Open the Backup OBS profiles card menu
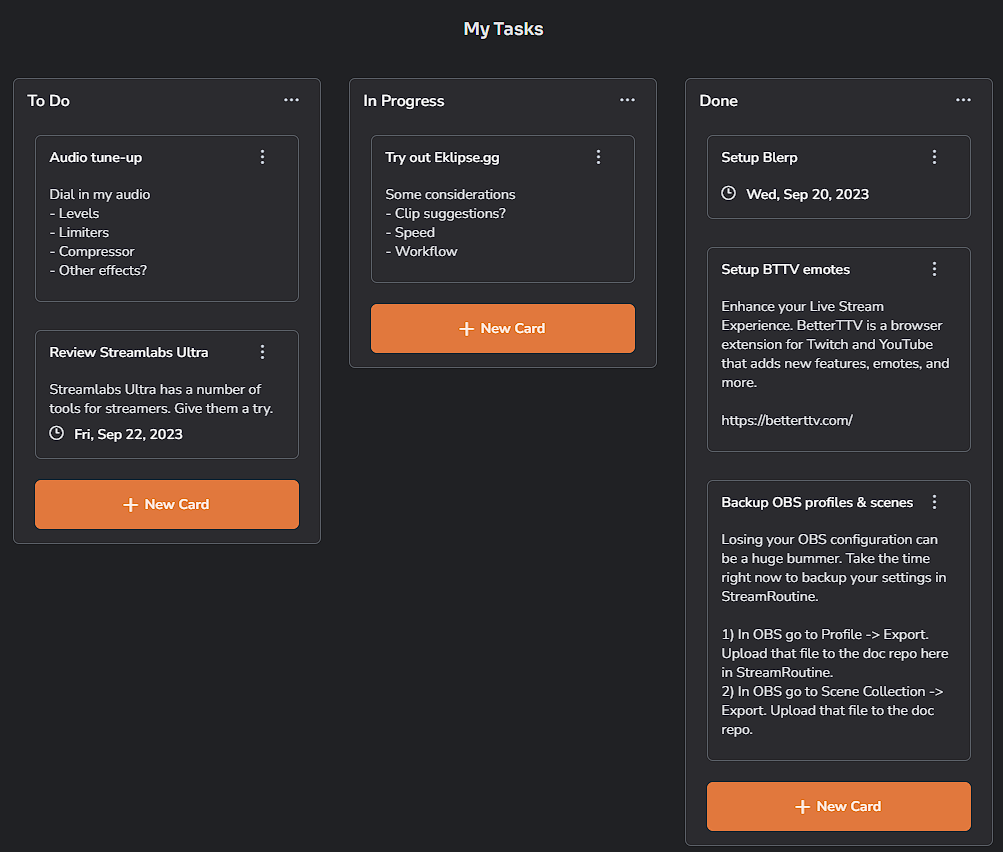Image resolution: width=1003 pixels, height=852 pixels. point(934,502)
